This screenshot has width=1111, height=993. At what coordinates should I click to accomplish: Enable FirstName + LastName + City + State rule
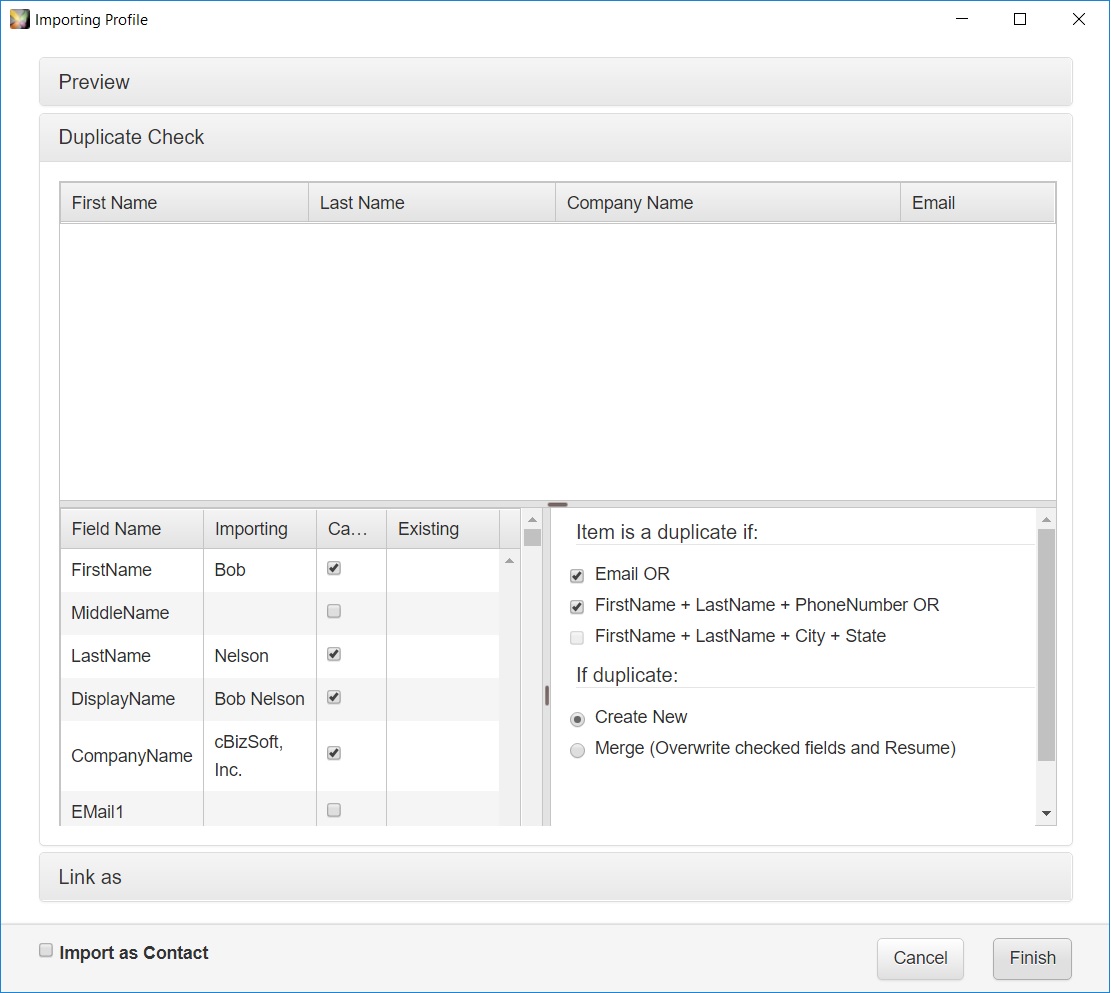[x=577, y=638]
